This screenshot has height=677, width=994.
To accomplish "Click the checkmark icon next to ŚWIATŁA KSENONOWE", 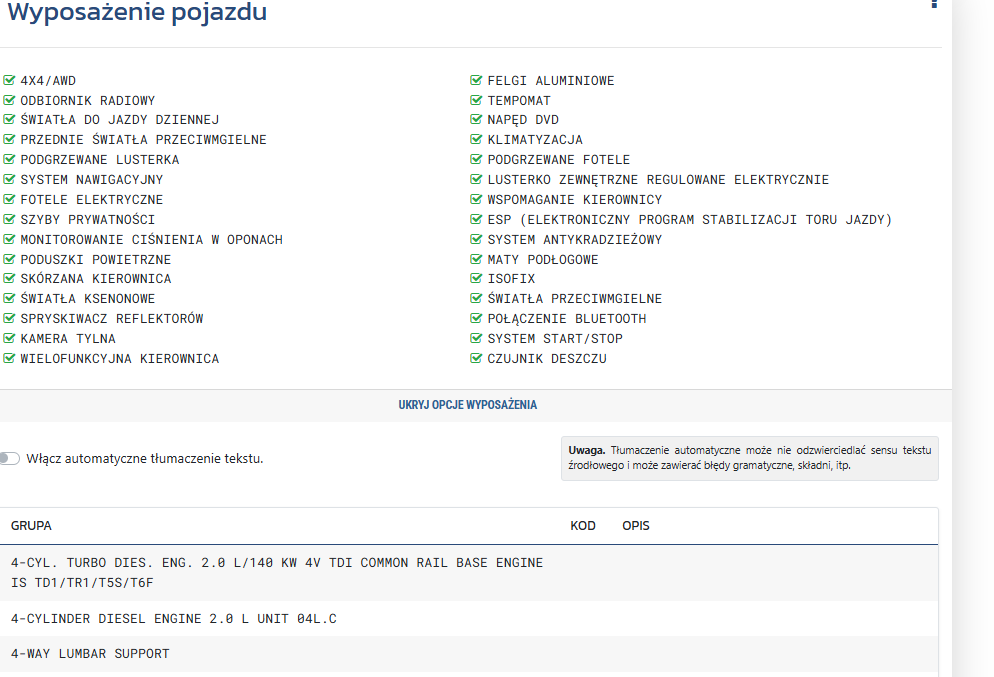I will pos(10,299).
